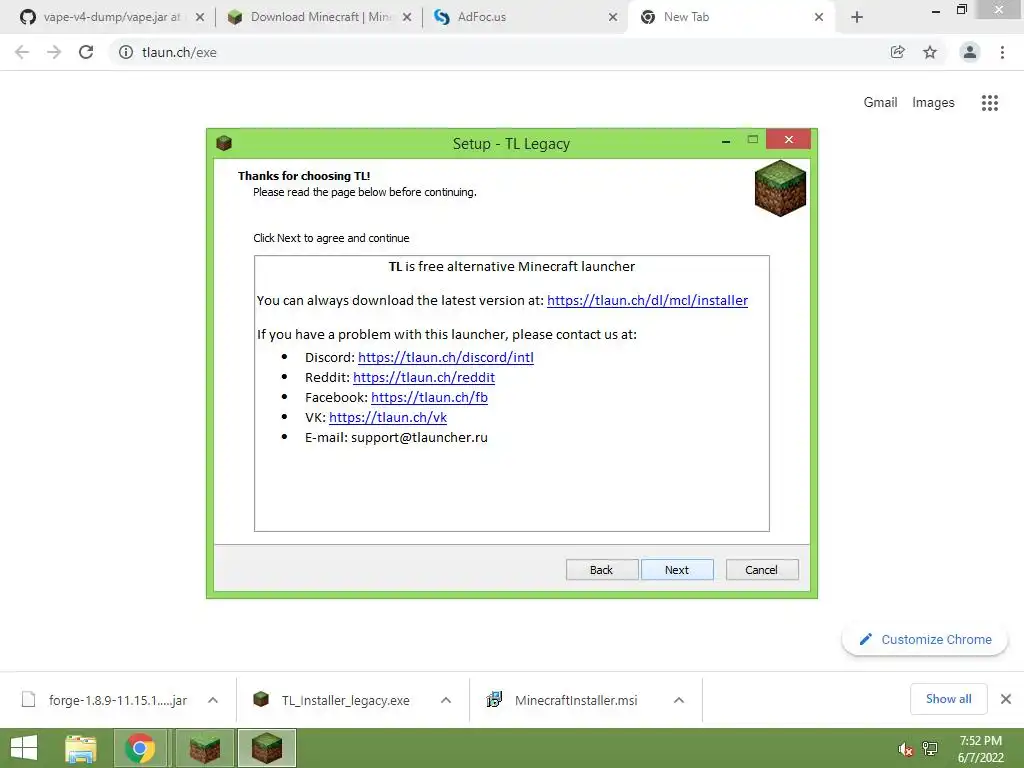The width and height of the screenshot is (1024, 768).
Task: Go back in Chrome
Action: [22, 52]
